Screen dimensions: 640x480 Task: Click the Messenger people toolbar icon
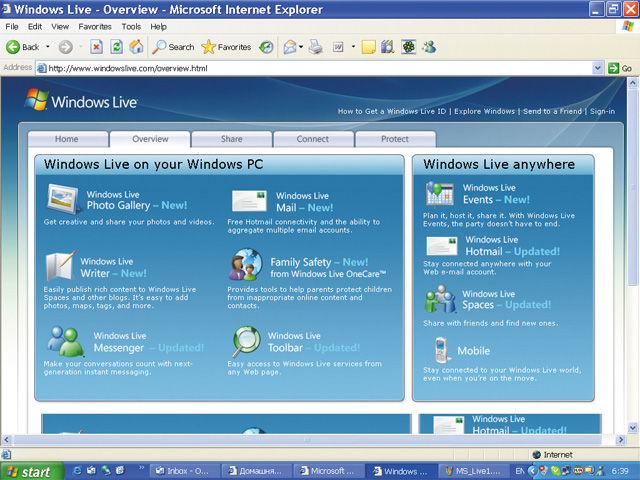coord(429,47)
